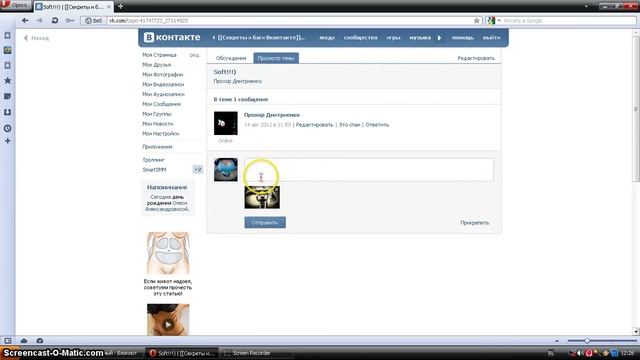Screen dimensions: 640x360
Task: Open the Opera menu button
Action: pyautogui.click(x=15, y=6)
